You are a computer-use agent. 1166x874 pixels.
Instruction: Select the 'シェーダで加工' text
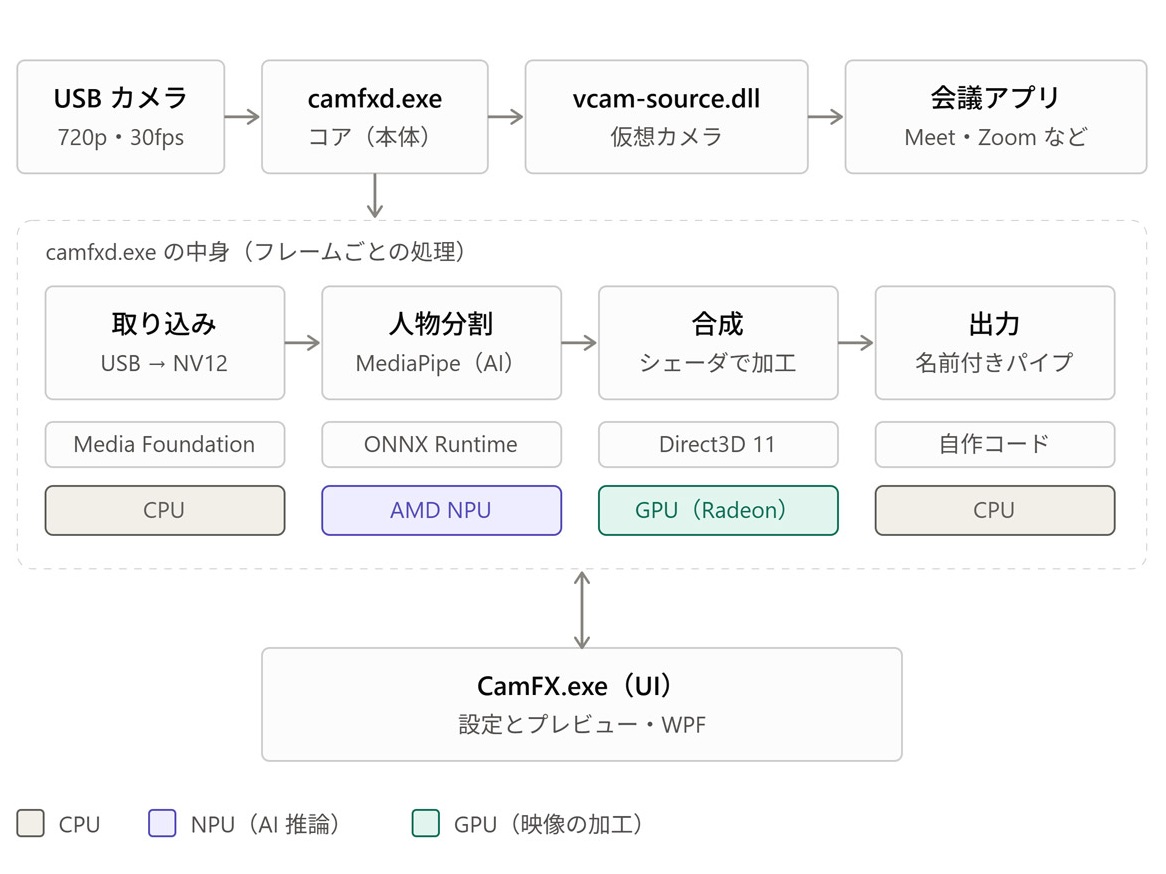tap(718, 363)
